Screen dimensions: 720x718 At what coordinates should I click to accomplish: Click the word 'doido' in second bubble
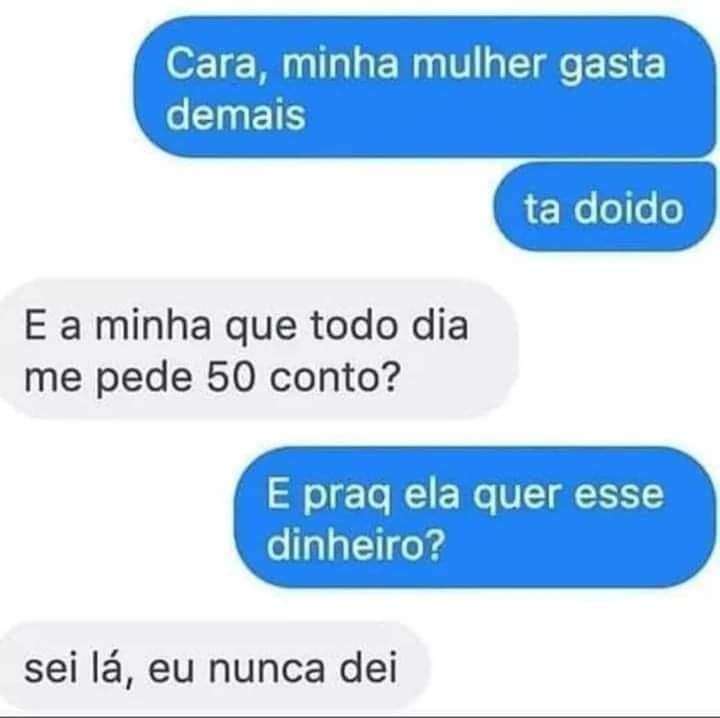[629, 208]
